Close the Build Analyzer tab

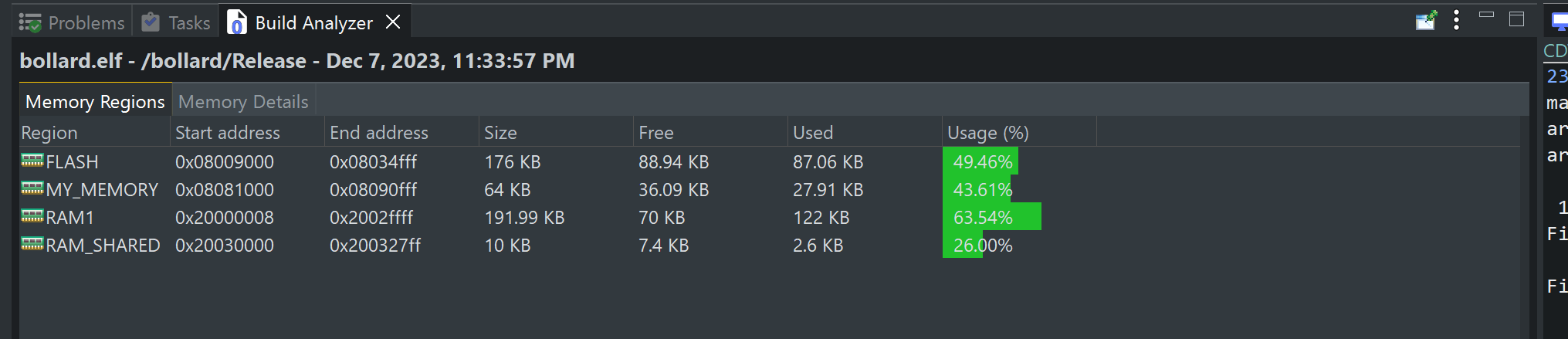(393, 22)
